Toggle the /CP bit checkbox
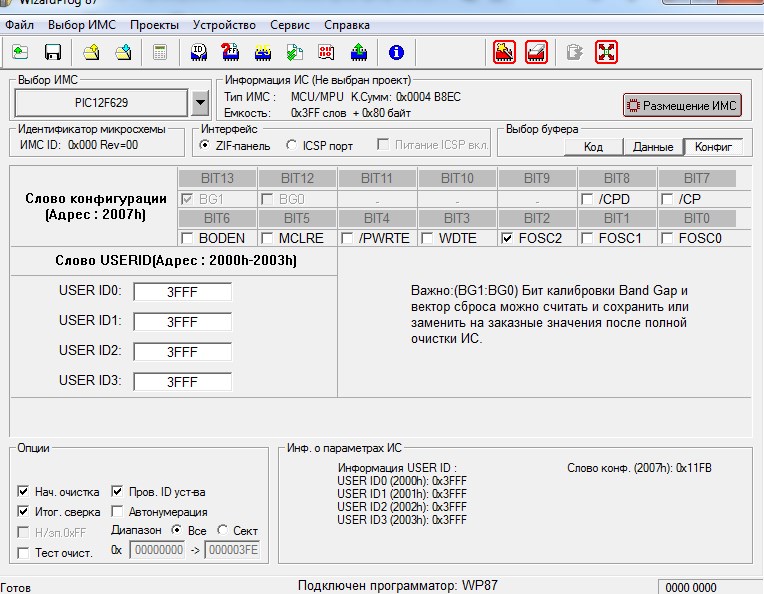The width and height of the screenshot is (764, 594). (x=667, y=199)
